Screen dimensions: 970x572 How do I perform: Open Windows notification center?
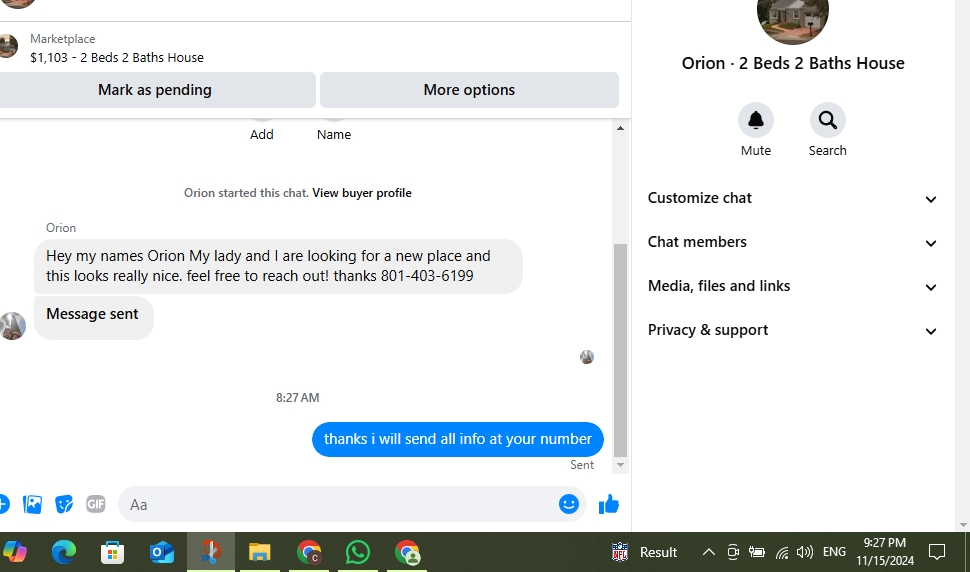(x=937, y=552)
